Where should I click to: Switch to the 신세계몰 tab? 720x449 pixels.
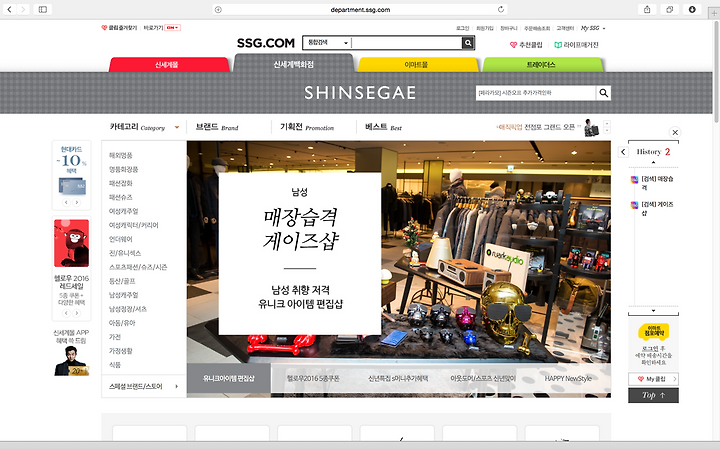pos(169,65)
